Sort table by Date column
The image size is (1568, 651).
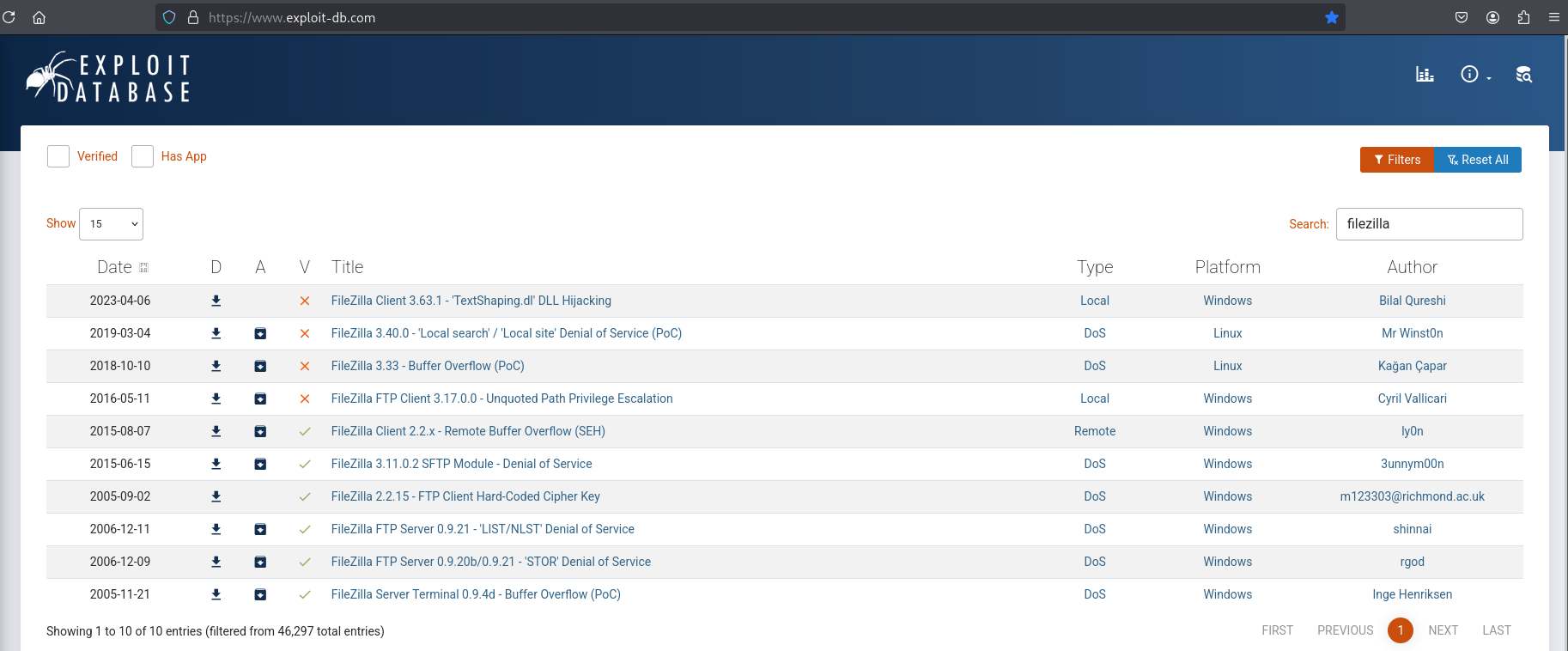[x=123, y=267]
